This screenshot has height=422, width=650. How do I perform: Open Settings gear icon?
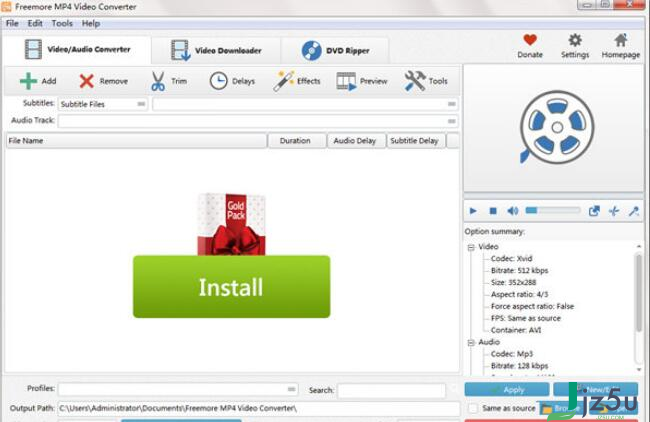point(575,40)
